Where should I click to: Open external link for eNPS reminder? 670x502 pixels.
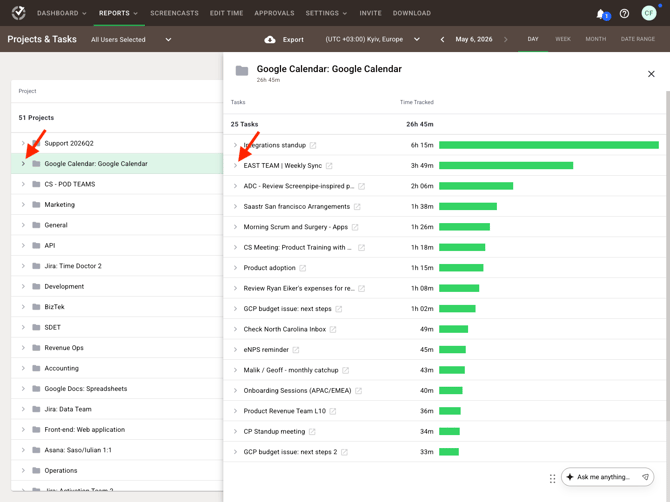coord(296,350)
